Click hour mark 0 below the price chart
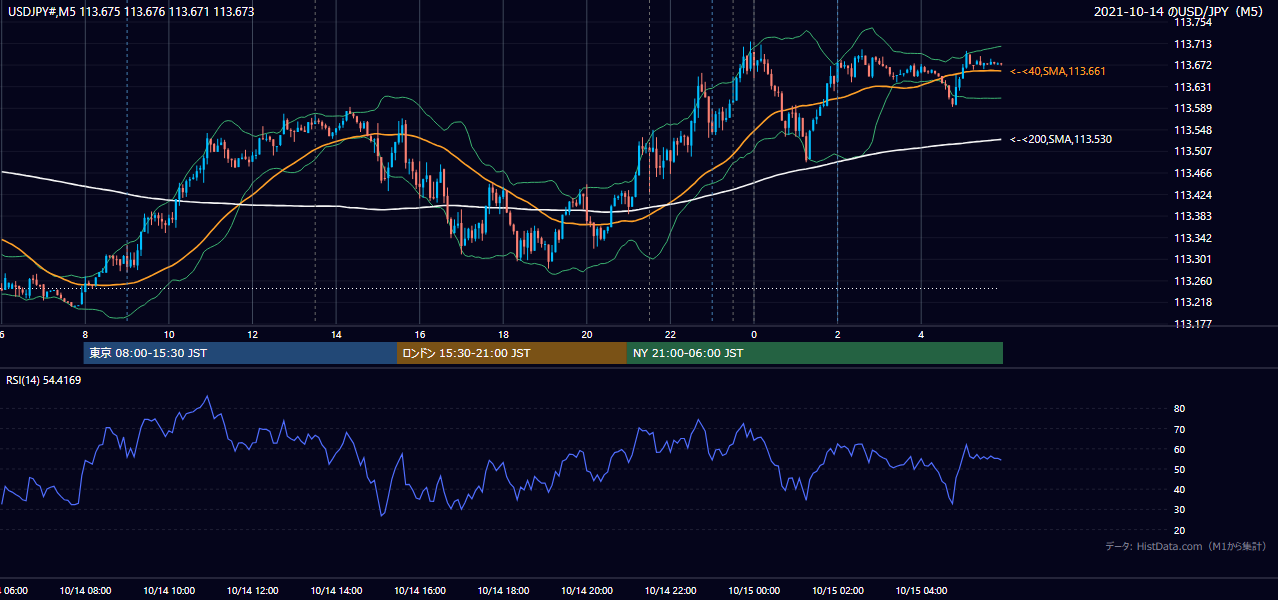This screenshot has width=1278, height=600. coord(754,335)
